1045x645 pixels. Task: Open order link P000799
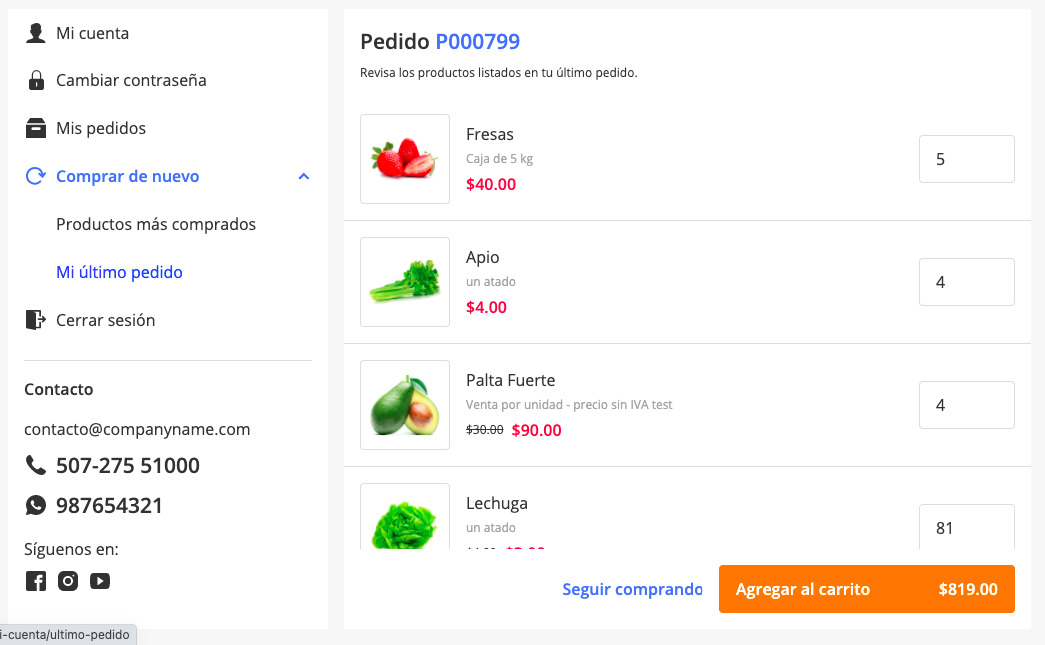478,41
